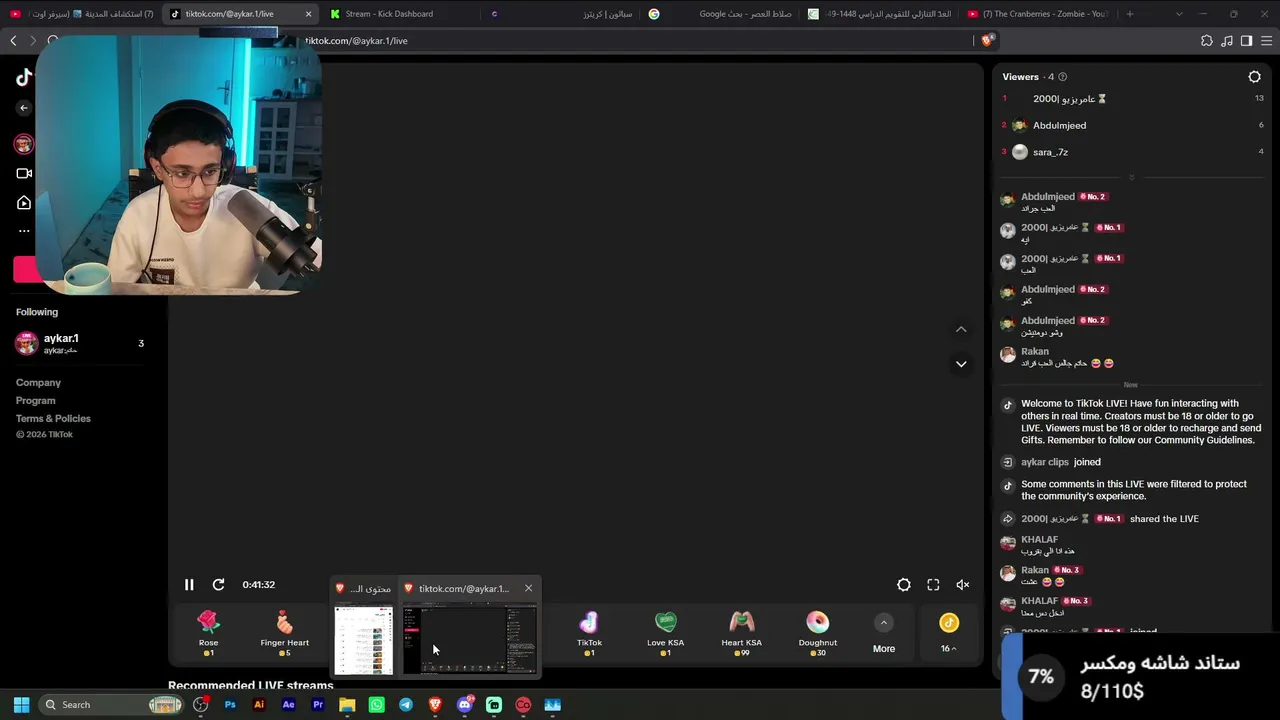Open the sidebar three-dots More menu

coord(24,231)
